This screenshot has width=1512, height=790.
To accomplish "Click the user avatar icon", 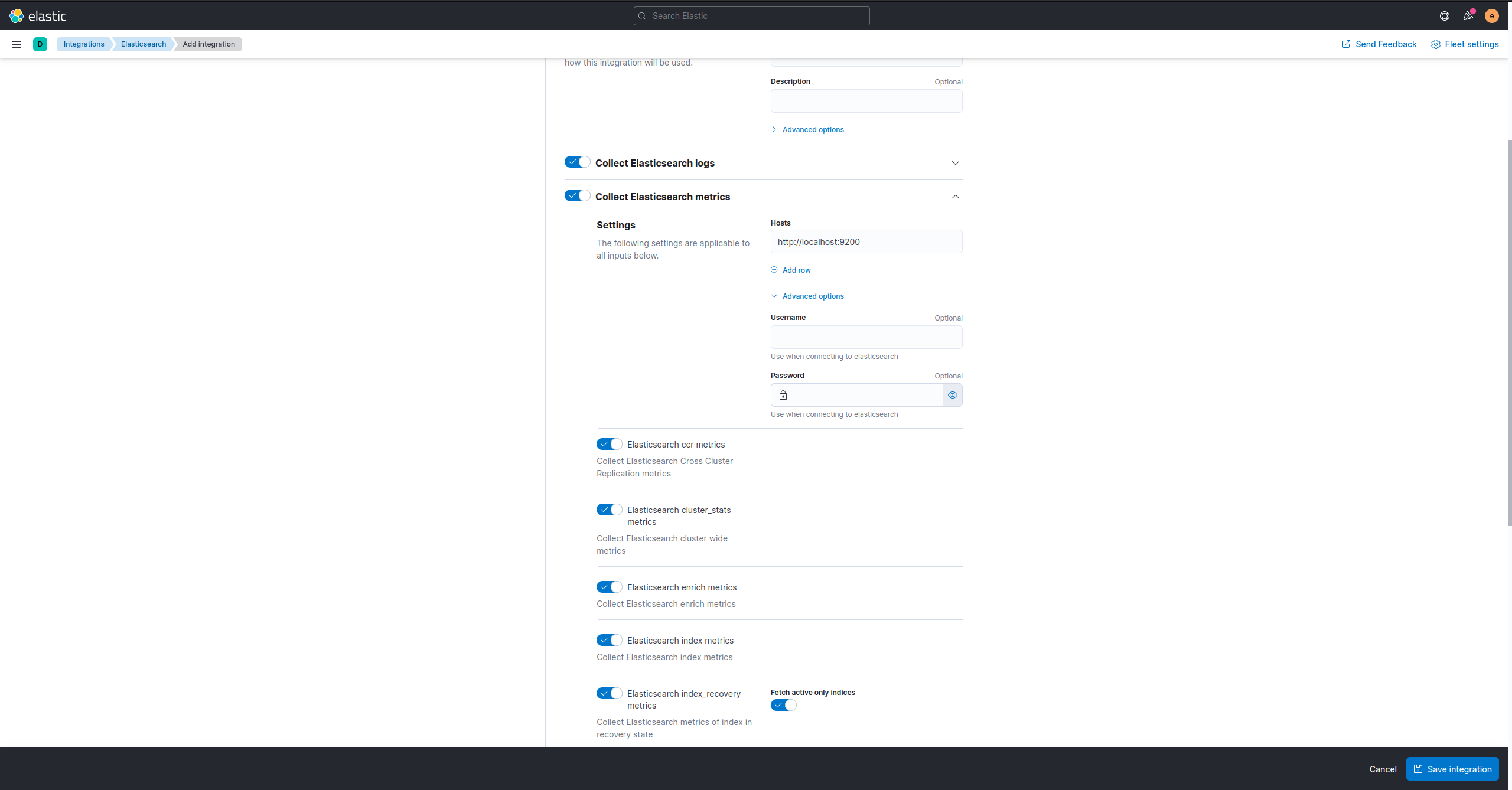I will pos(1491,16).
